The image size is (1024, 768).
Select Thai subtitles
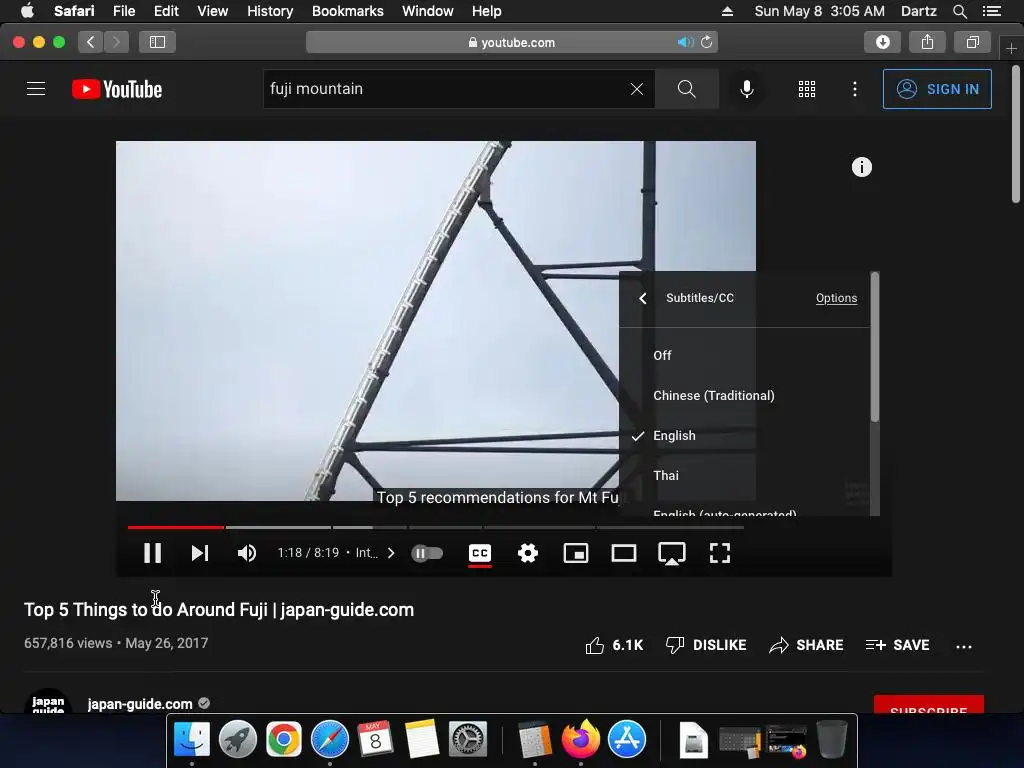tap(744, 475)
